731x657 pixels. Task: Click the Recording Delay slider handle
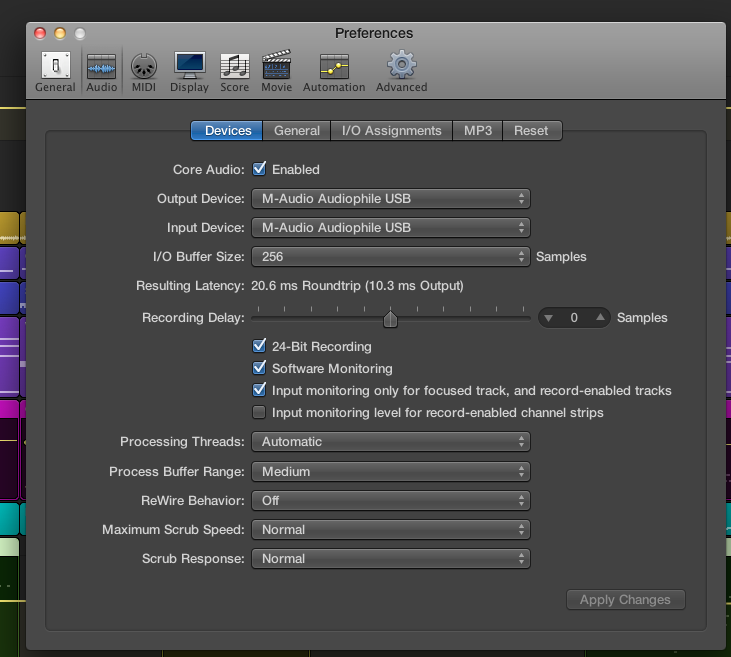[390, 319]
